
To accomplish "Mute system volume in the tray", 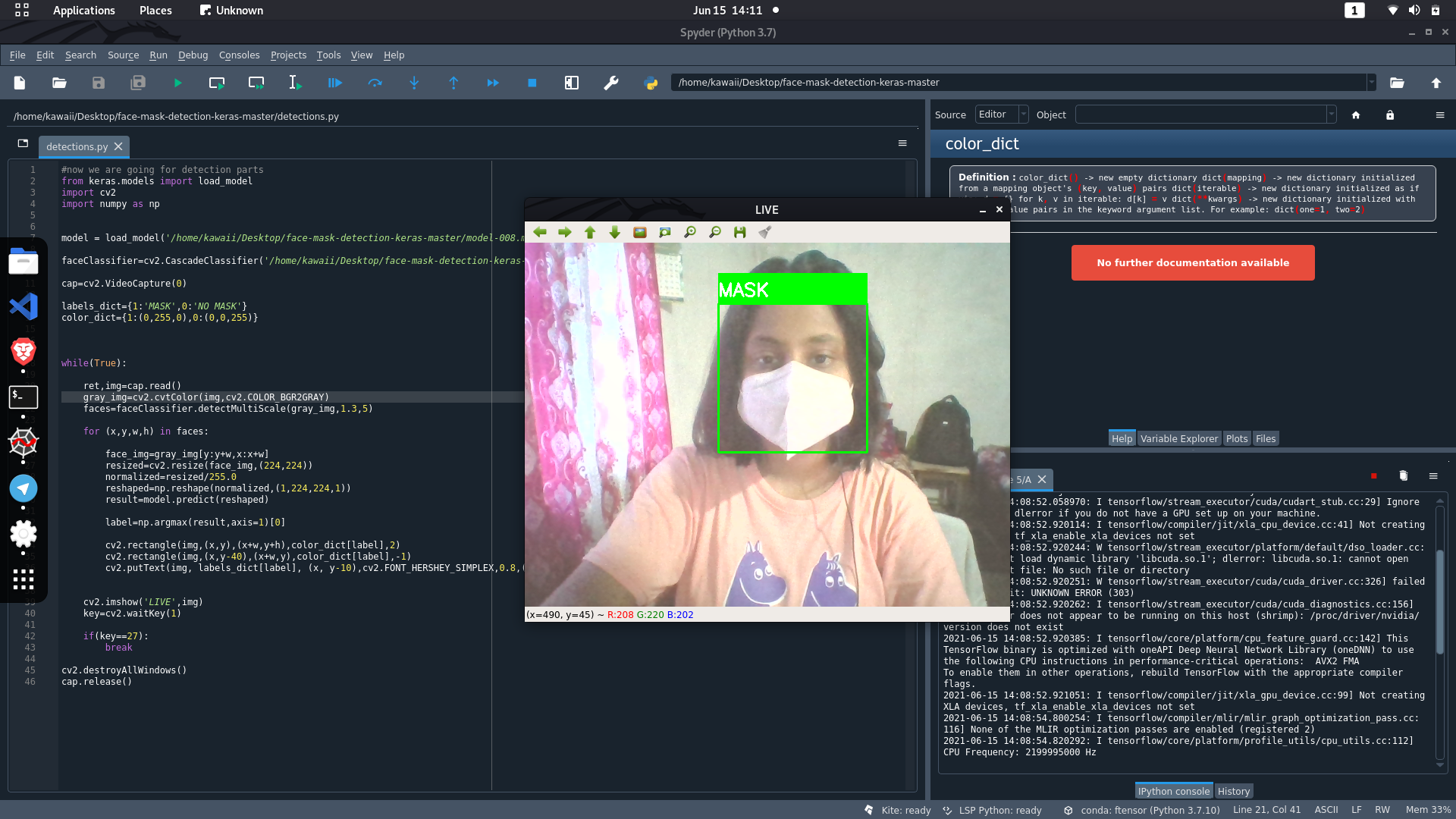I will point(1414,11).
